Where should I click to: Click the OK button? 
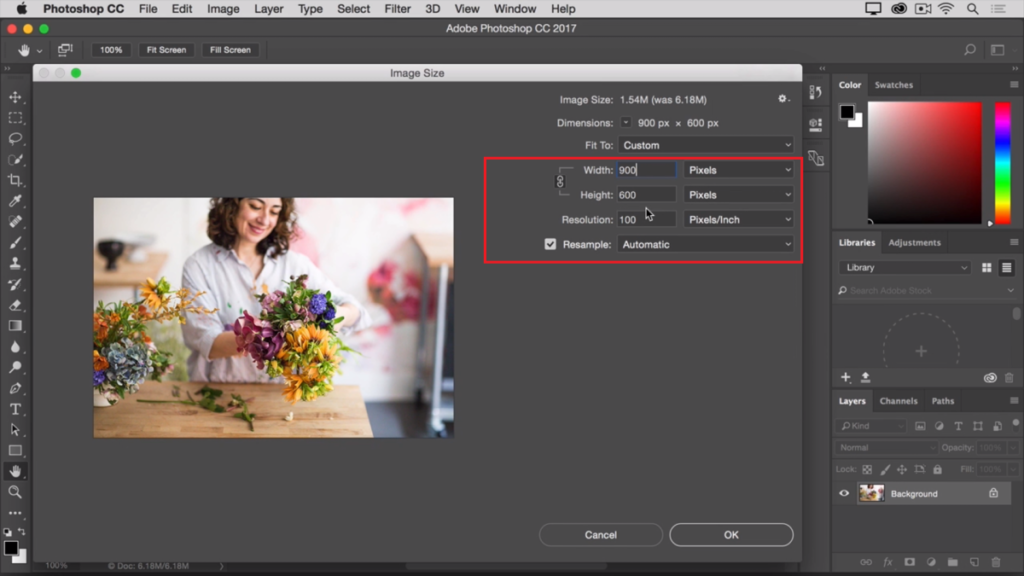point(731,535)
